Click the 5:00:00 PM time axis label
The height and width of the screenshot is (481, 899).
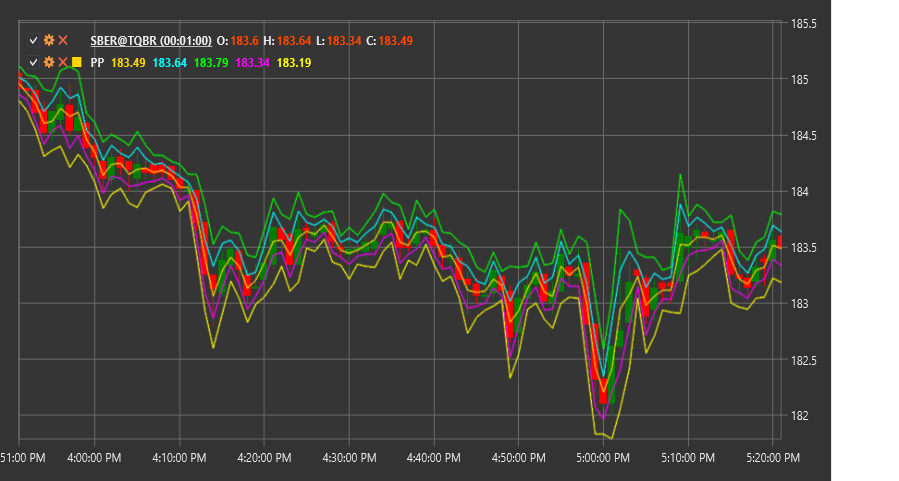603,457
